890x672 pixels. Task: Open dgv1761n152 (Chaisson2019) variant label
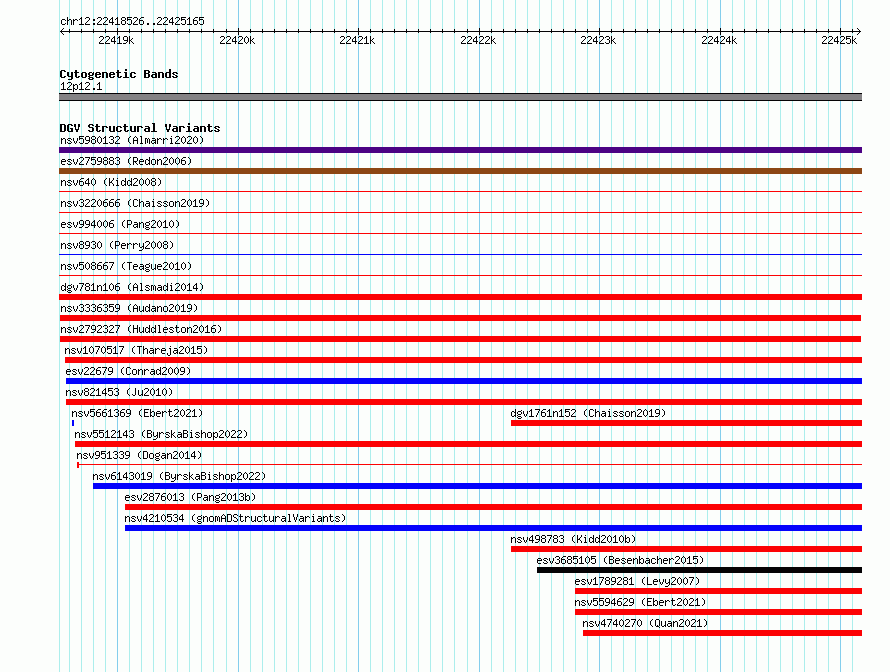(x=588, y=413)
